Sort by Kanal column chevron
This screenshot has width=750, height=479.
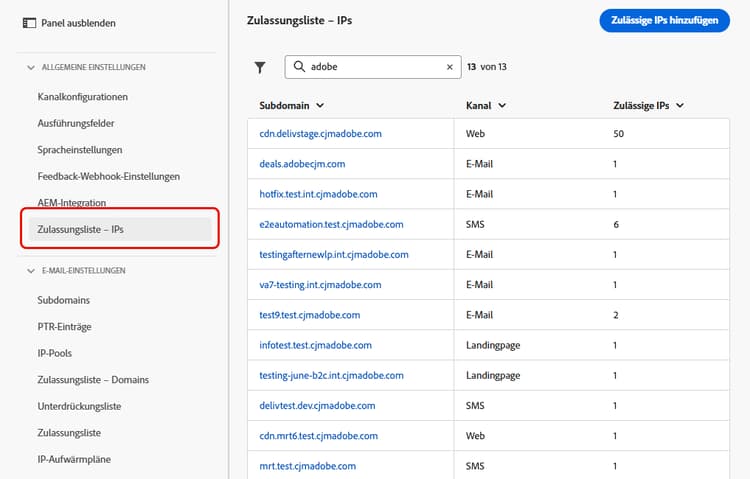pos(502,105)
